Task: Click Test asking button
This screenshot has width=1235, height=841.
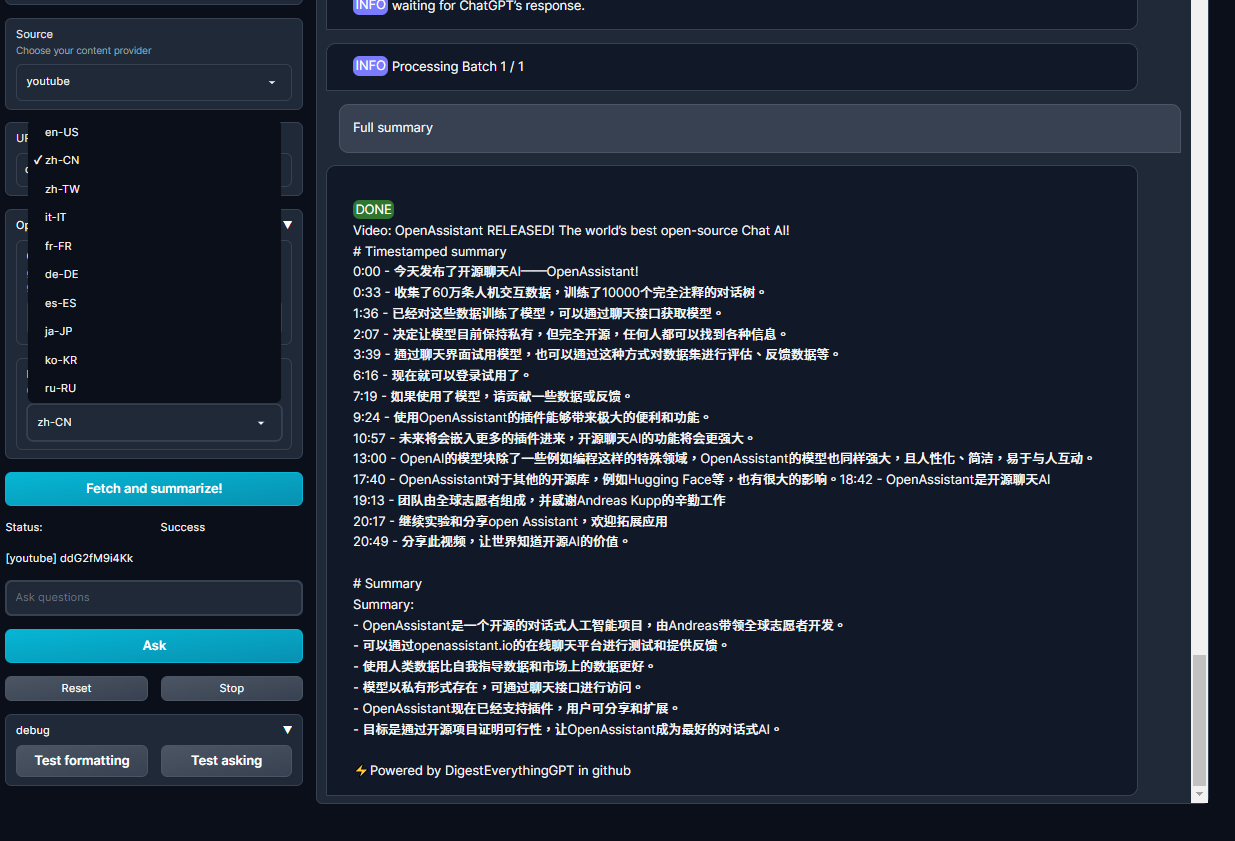Action: pos(227,760)
